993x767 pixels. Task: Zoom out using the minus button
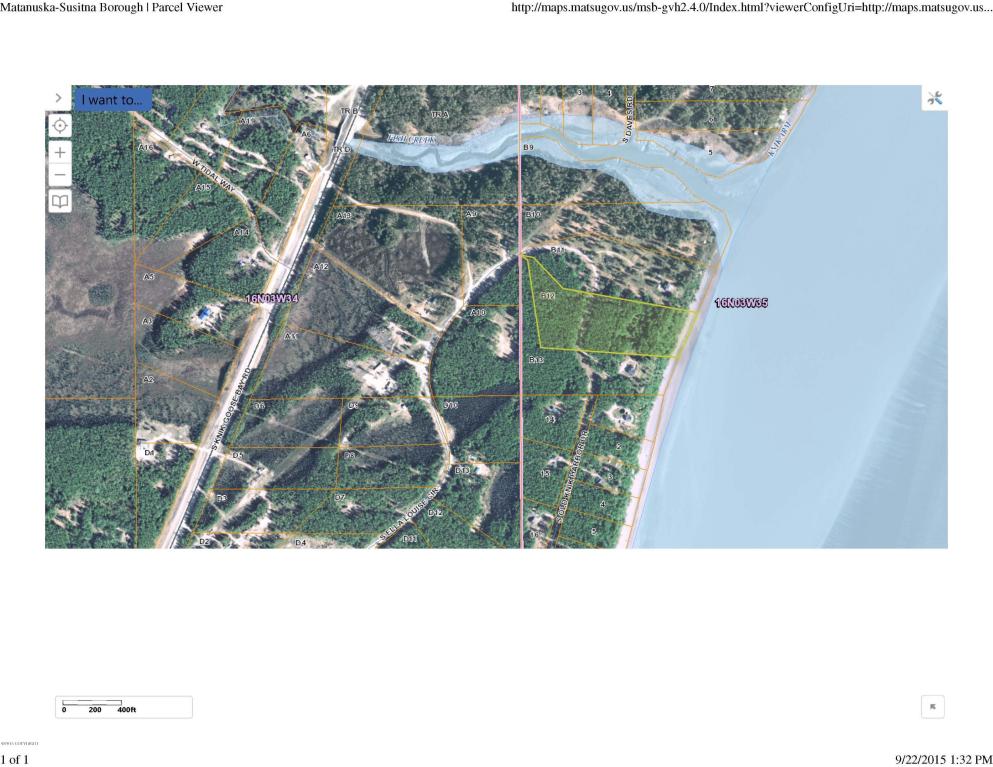(60, 175)
